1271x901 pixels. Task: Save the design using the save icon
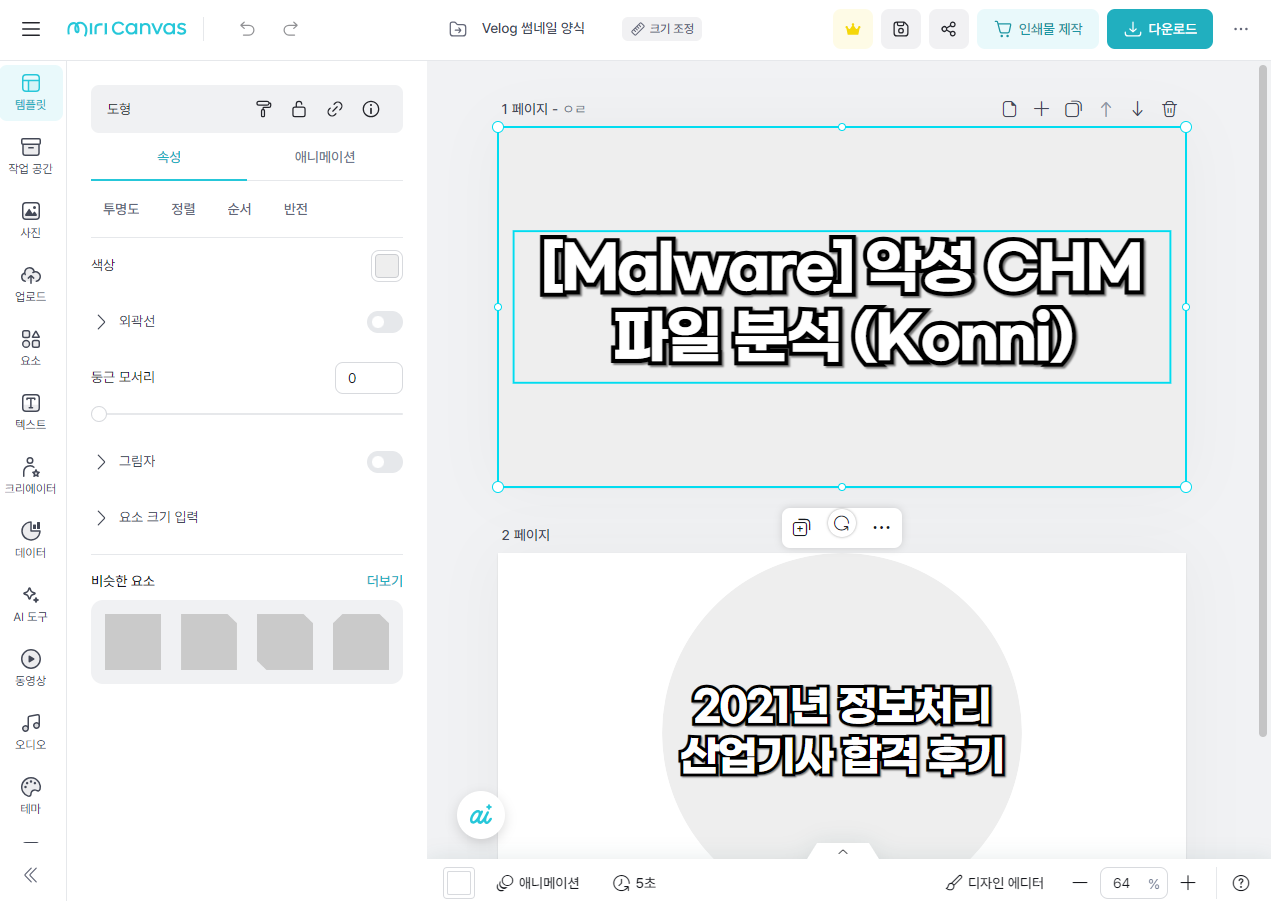coord(900,29)
